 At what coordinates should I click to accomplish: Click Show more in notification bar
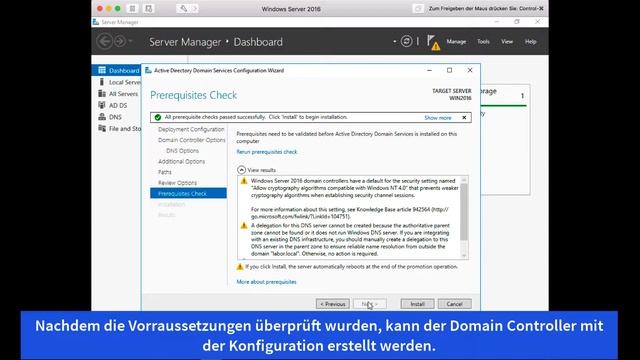click(438, 118)
